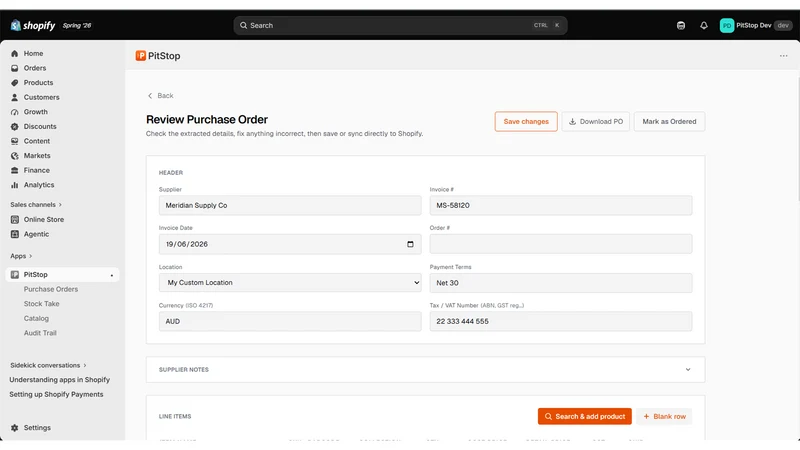Open Audit Trail submenu item

(40, 333)
